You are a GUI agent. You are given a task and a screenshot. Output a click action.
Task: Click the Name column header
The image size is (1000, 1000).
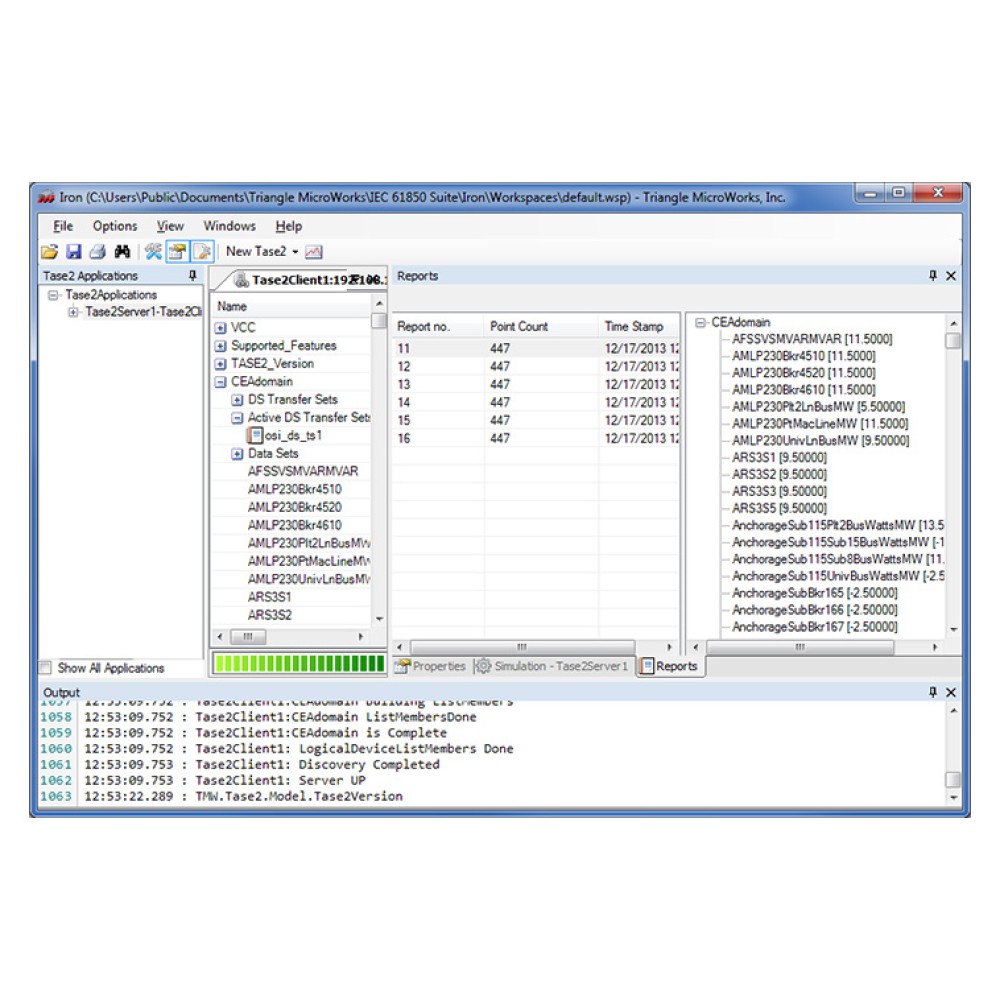coord(291,306)
